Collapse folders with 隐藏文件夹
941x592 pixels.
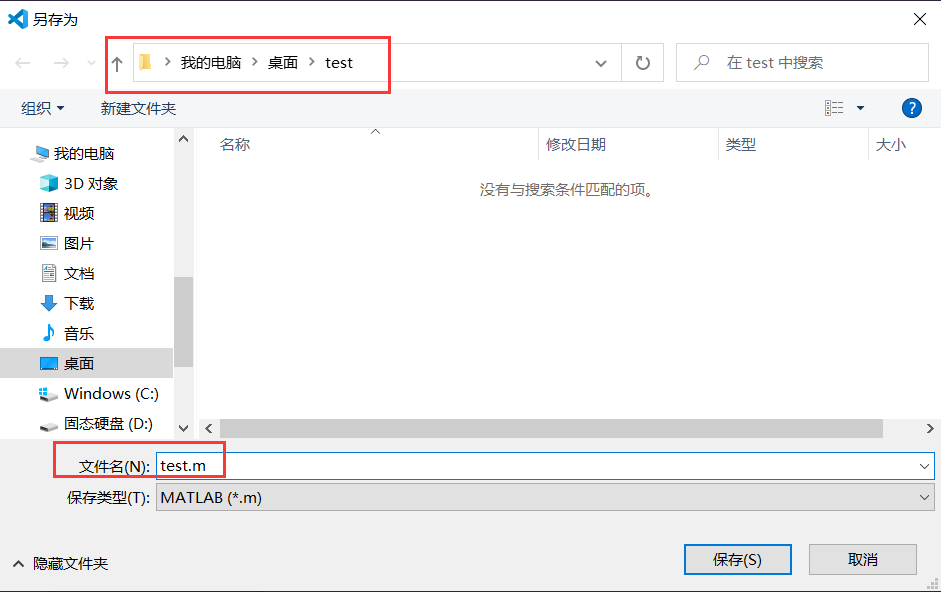pyautogui.click(x=60, y=563)
